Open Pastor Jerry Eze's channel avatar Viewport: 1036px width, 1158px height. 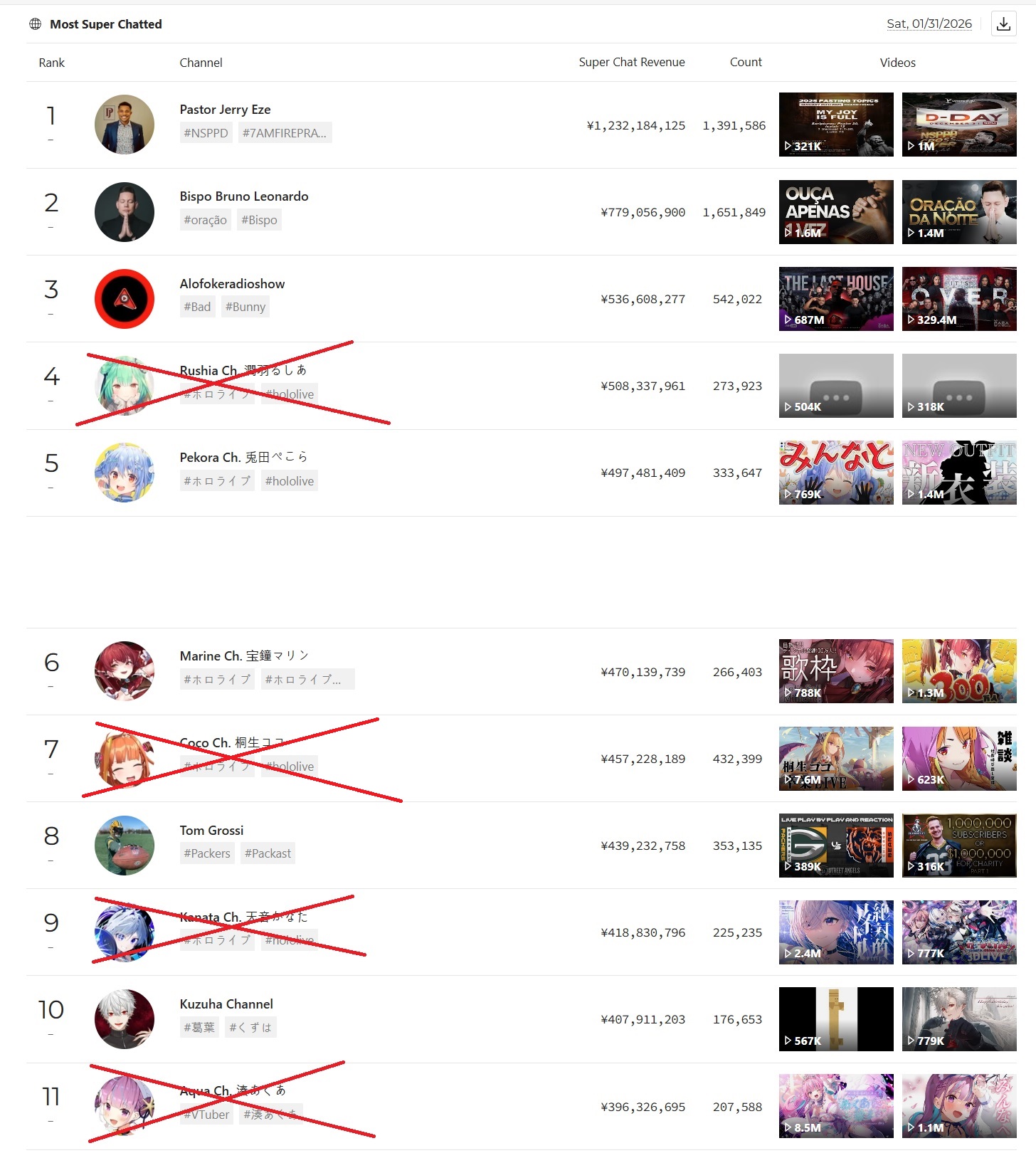click(x=125, y=125)
